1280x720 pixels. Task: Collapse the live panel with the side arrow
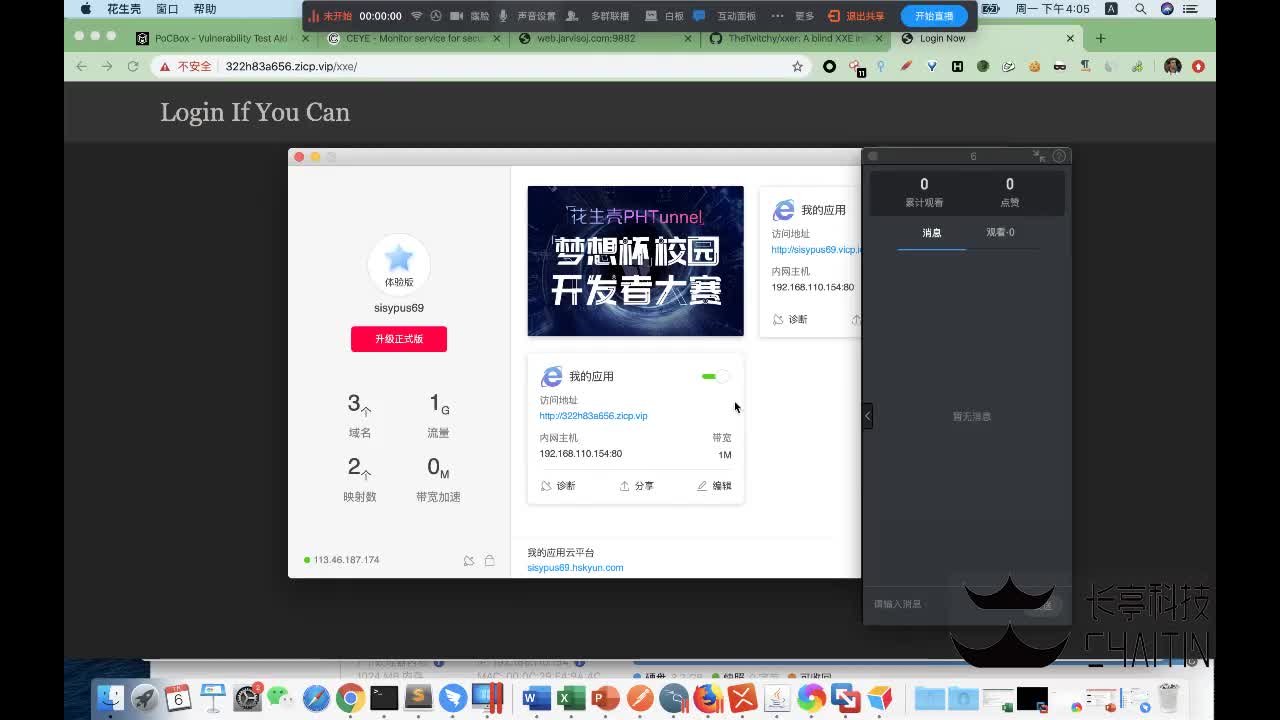[x=867, y=416]
